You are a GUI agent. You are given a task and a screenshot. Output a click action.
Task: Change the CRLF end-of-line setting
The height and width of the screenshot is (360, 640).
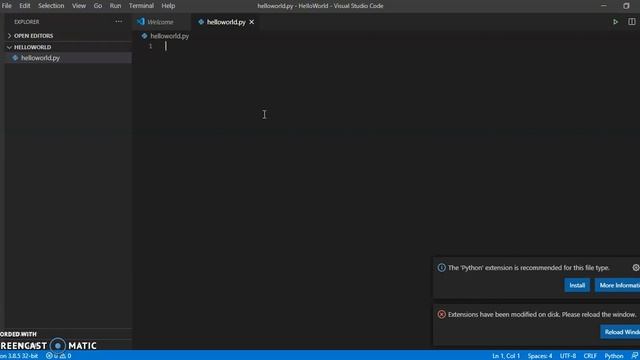590,356
